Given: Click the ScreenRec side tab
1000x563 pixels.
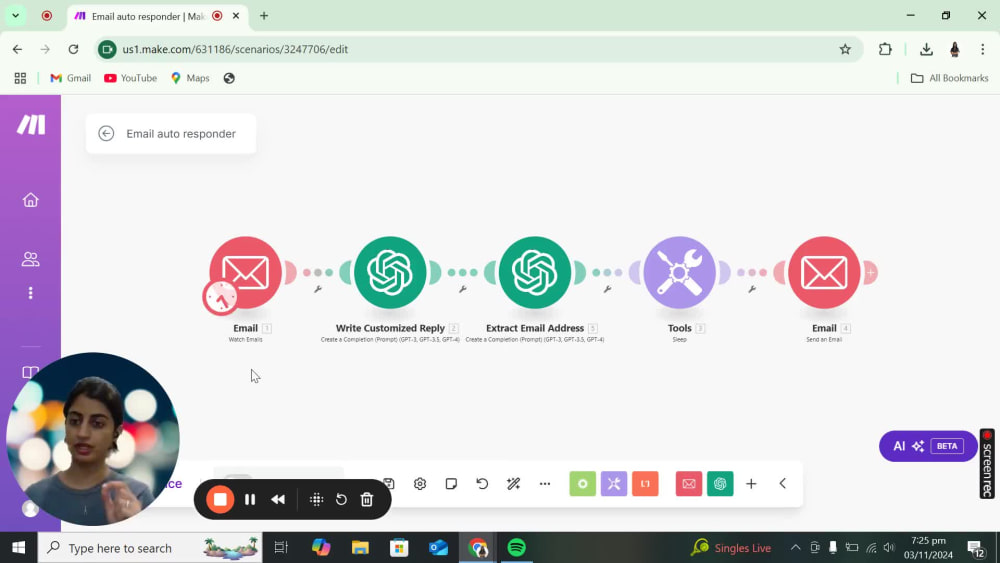Looking at the screenshot, I should coord(987,464).
